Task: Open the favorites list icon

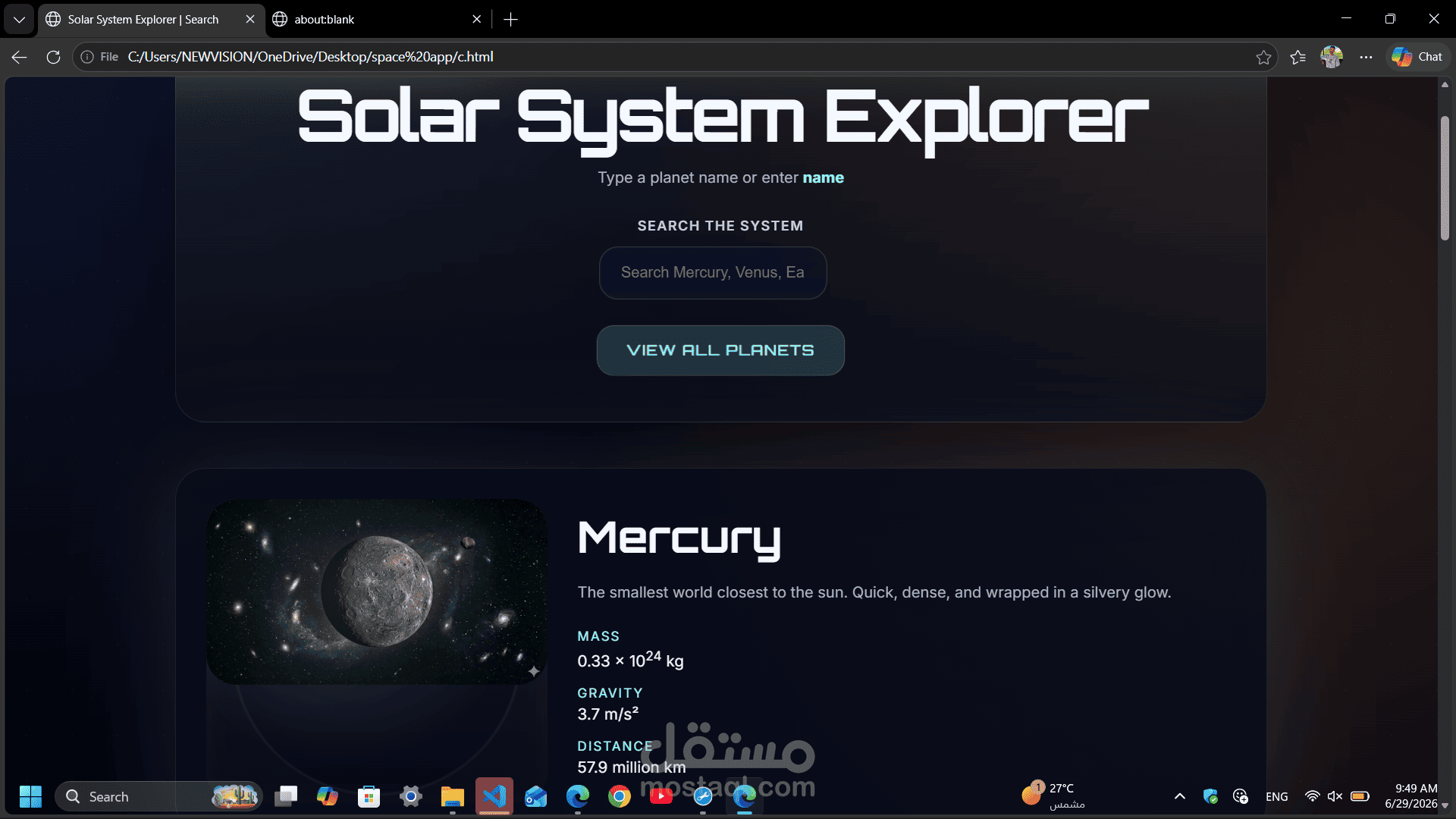Action: point(1298,57)
